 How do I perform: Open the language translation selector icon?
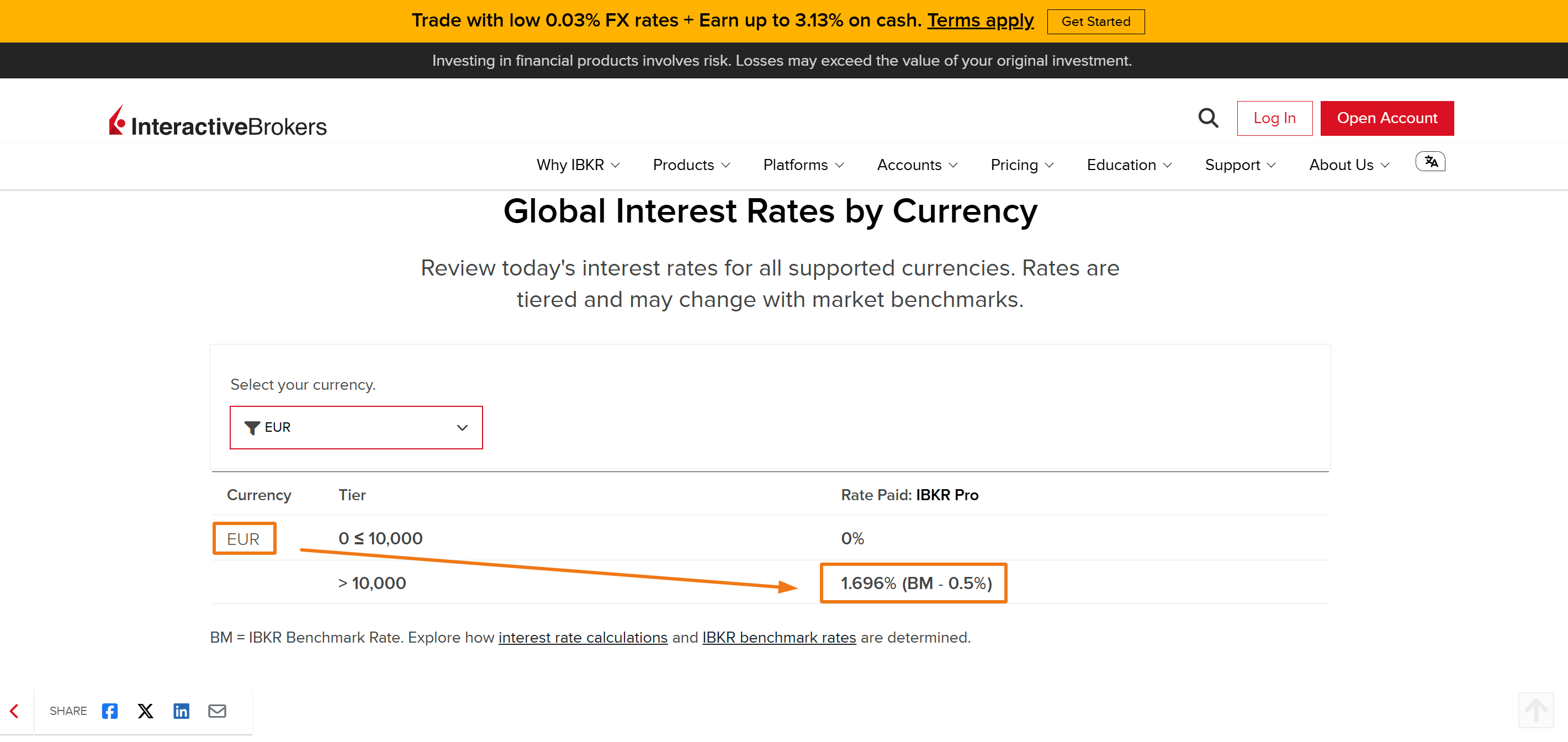pos(1430,161)
